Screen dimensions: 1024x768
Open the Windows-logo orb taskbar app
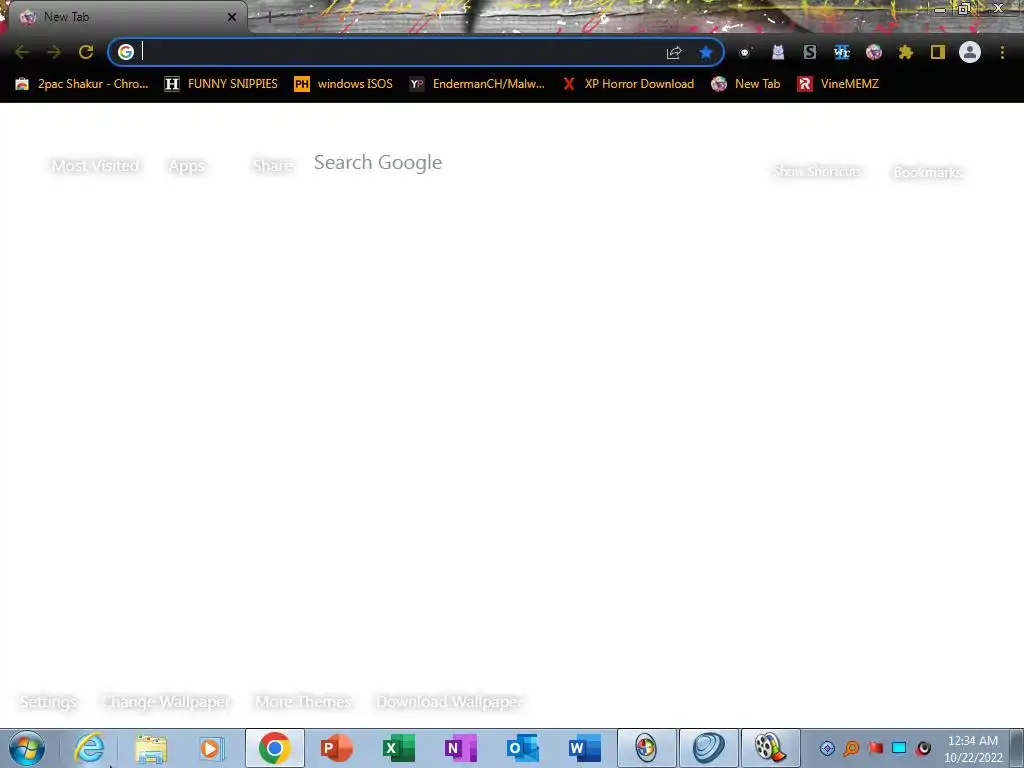[x=647, y=748]
